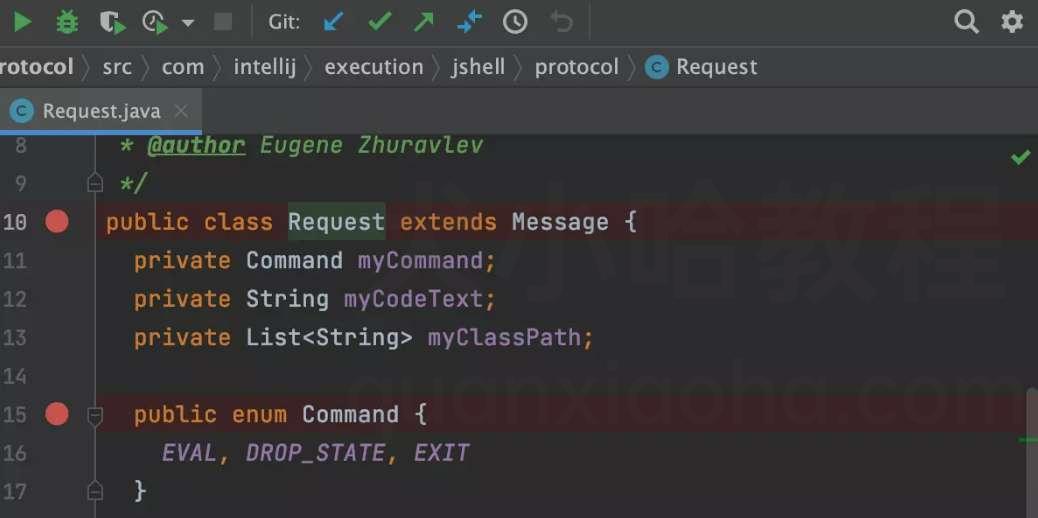Open Git compare branches icon
The image size is (1038, 518).
tap(469, 23)
